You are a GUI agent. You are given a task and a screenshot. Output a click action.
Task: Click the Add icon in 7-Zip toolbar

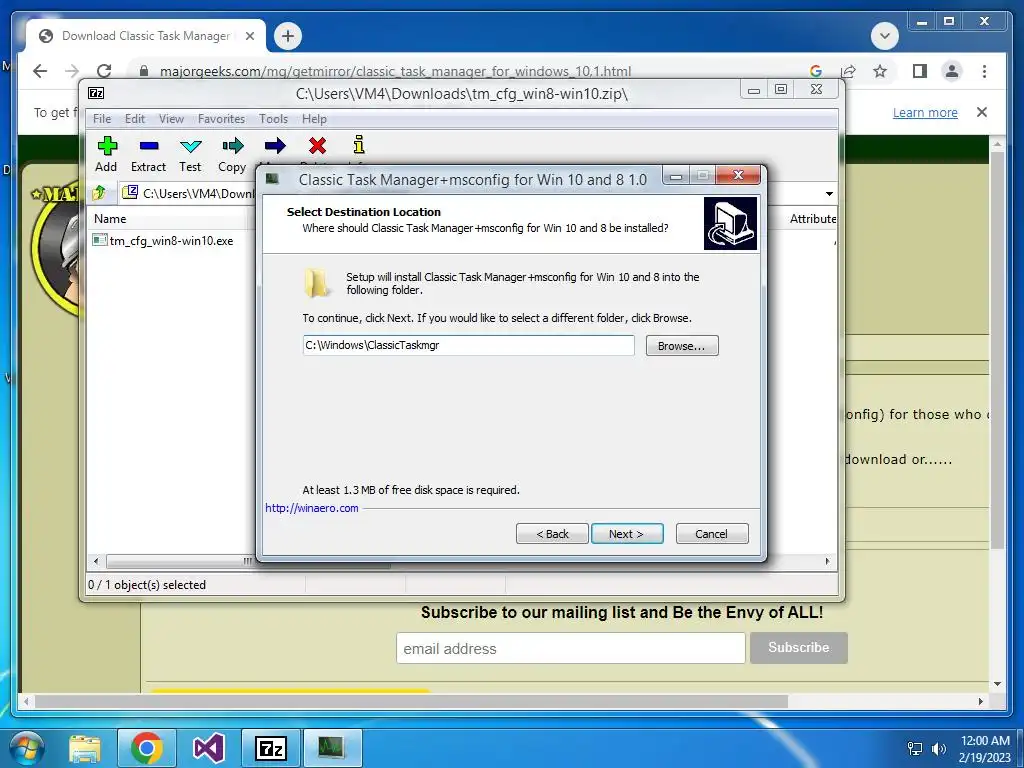[x=107, y=146]
